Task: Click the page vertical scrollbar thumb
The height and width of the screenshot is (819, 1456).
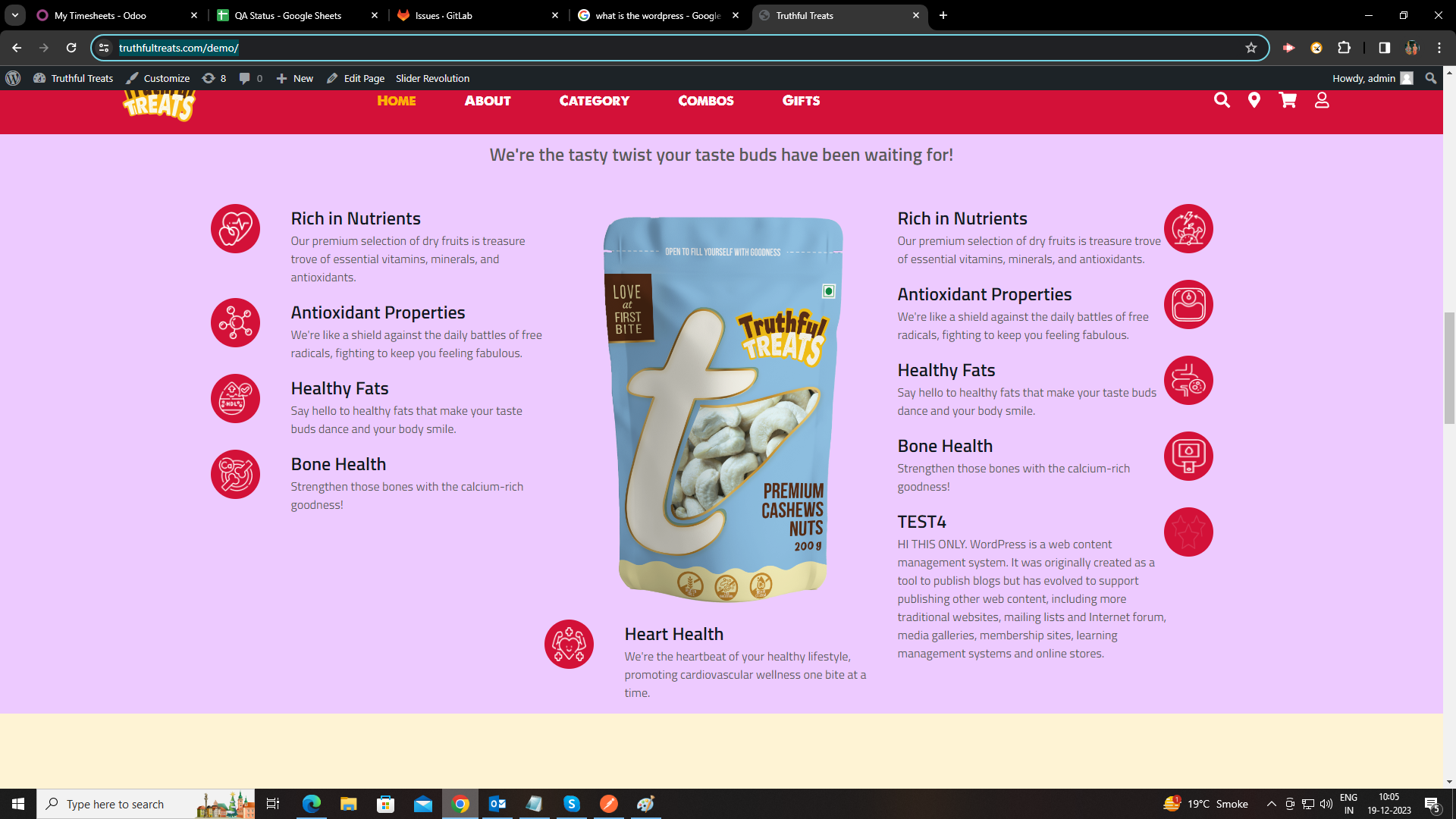Action: 1449,368
